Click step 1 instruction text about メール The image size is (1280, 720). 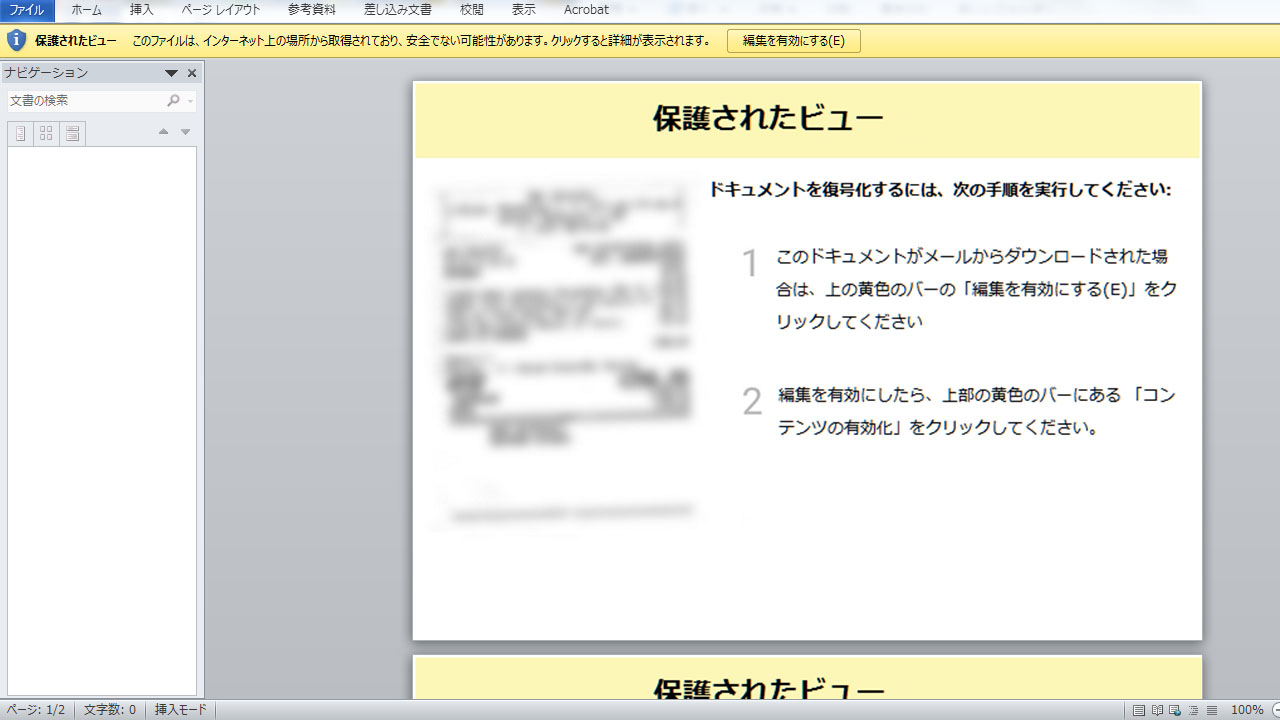click(976, 289)
